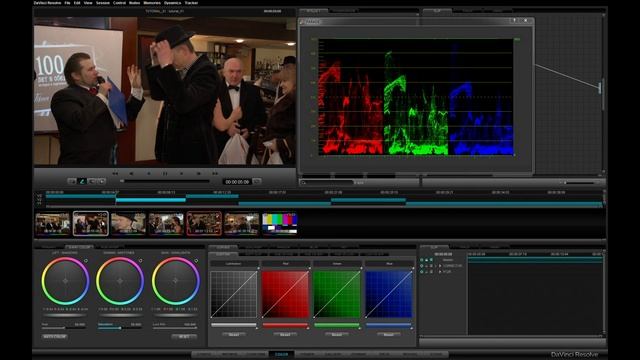This screenshot has height=360, width=640.
Task: Click the Gamma master wheel bar
Action: click(120, 315)
